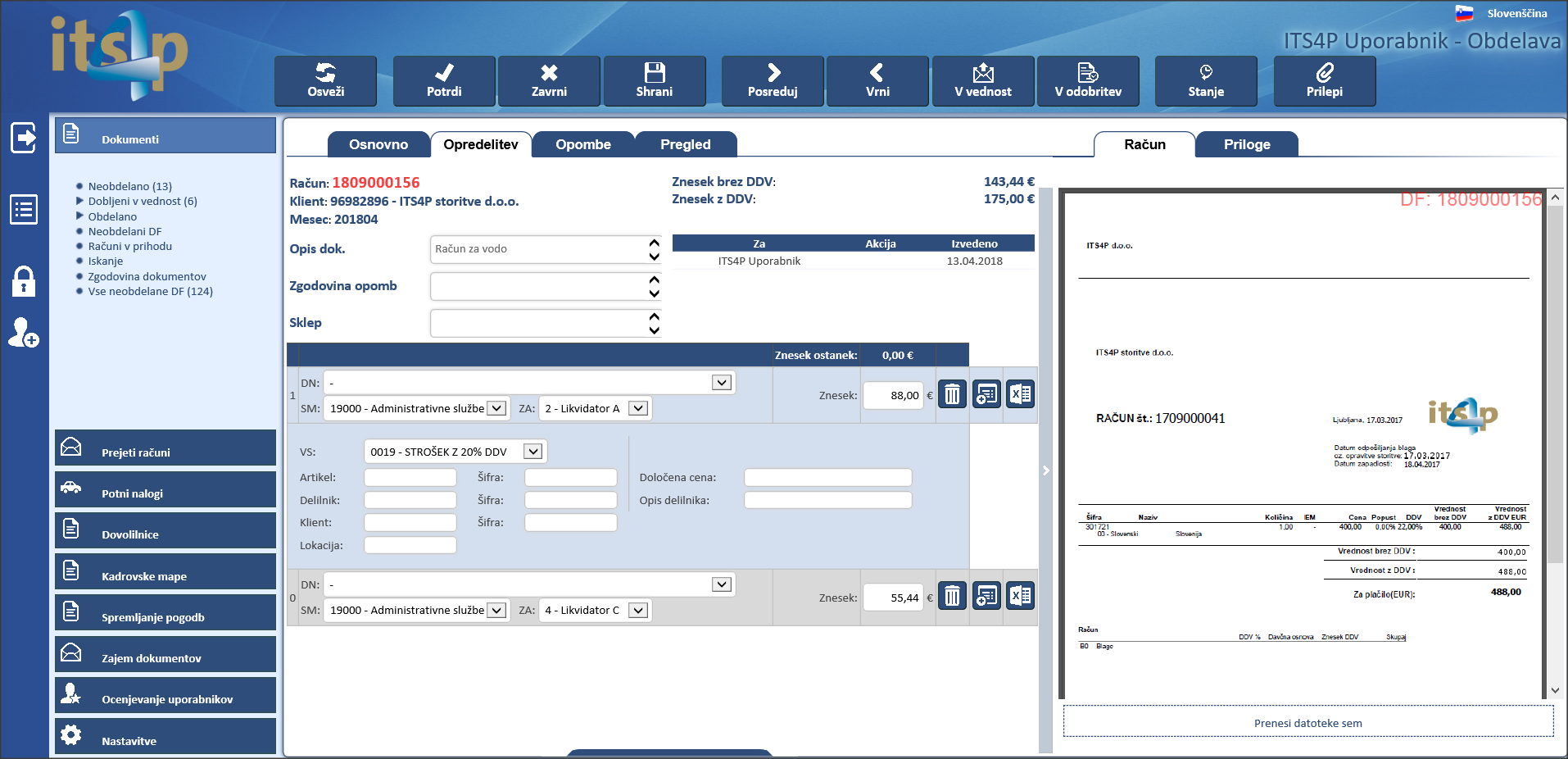Screen dimensions: 1568x759
Task: Click Prenesi datoteke sem drop area
Action: pos(1307,721)
